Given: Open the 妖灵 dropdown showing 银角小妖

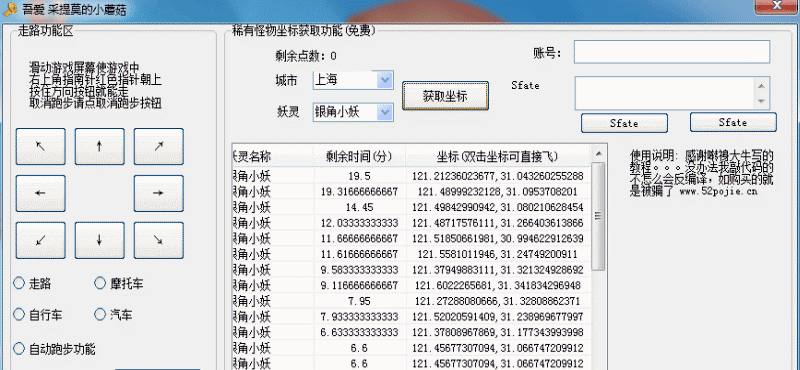Looking at the screenshot, I should (353, 112).
